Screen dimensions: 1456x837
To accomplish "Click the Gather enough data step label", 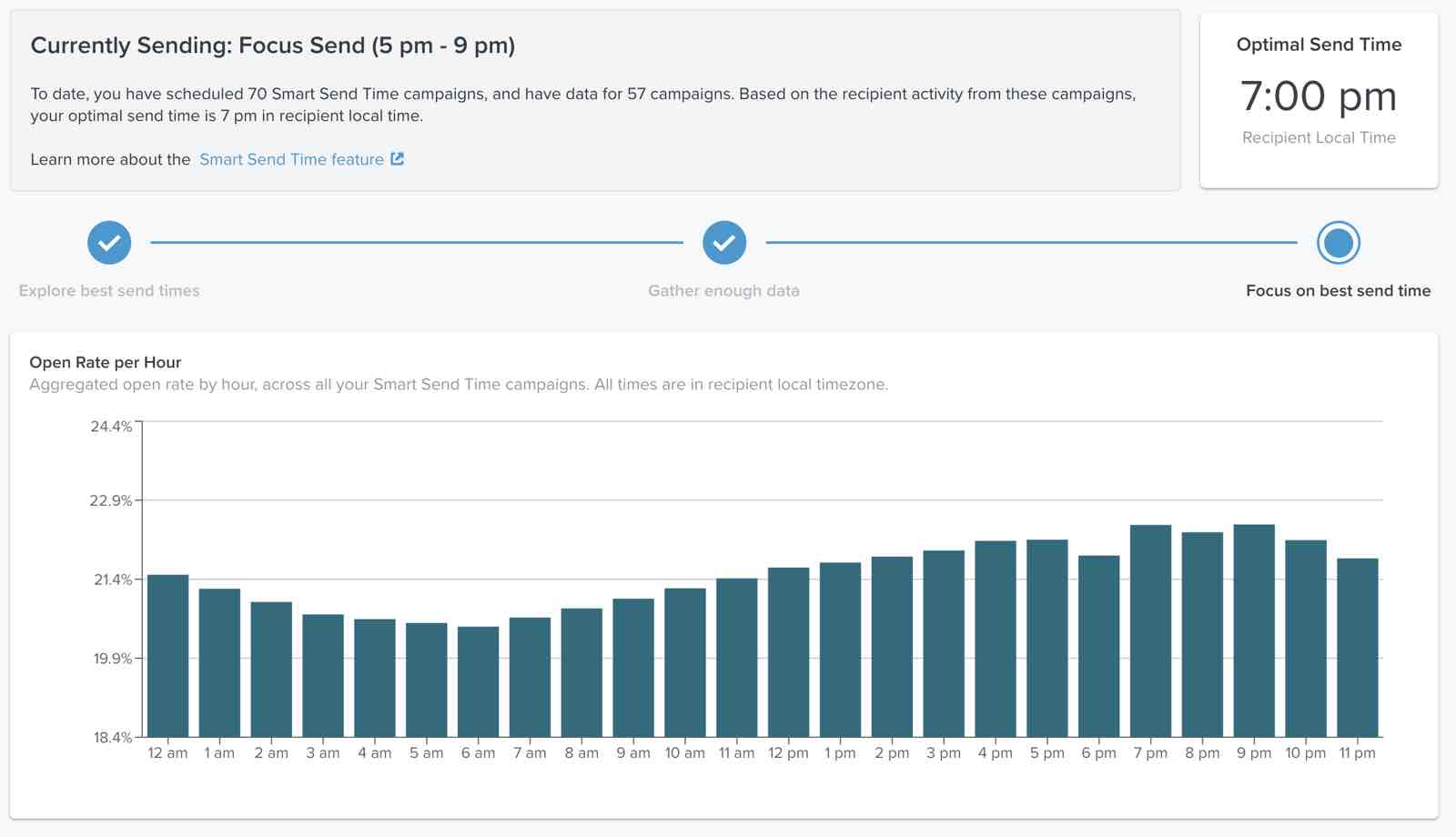I will click(723, 291).
